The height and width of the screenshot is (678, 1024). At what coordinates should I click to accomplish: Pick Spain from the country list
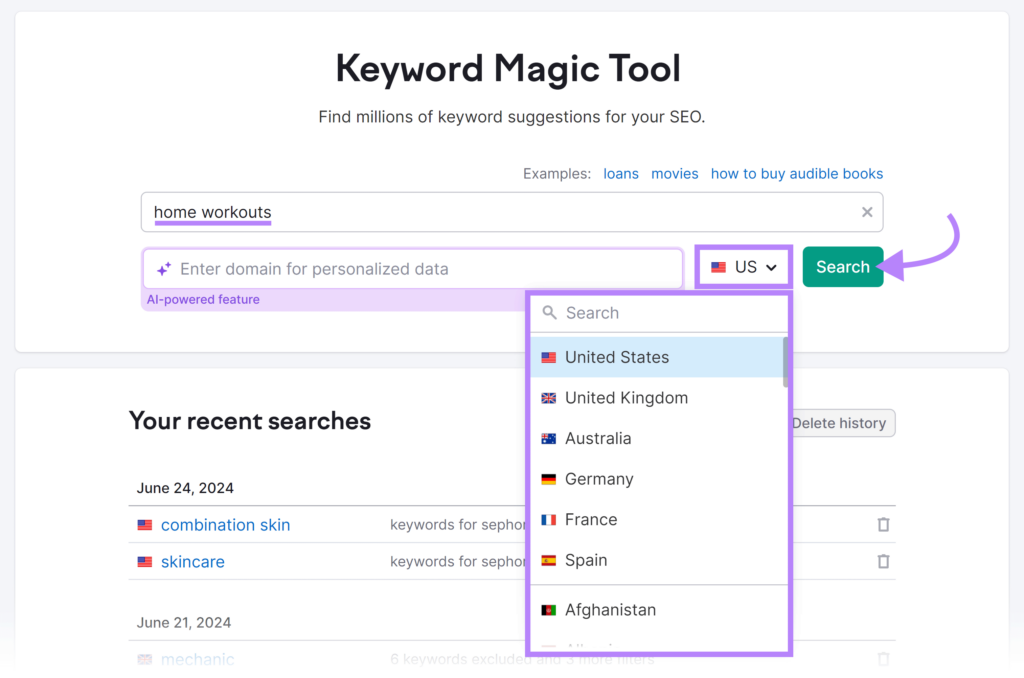pos(656,560)
